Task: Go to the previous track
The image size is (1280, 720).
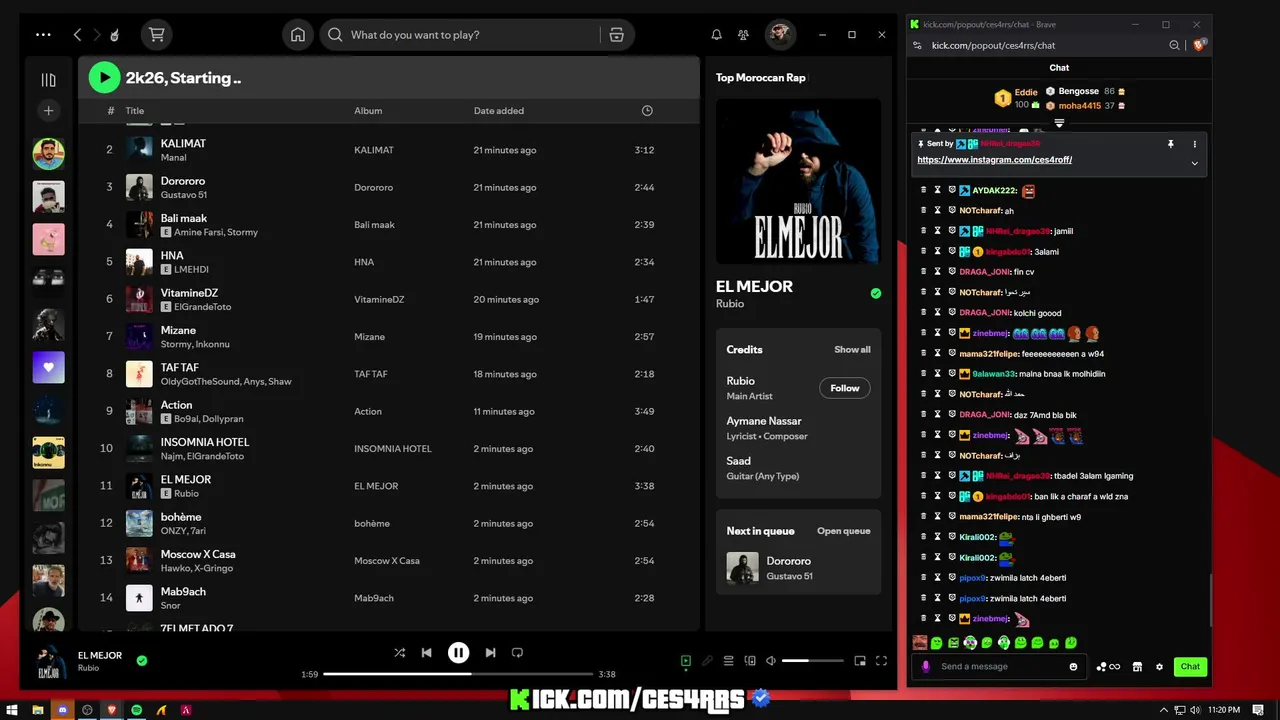Action: coord(427,652)
